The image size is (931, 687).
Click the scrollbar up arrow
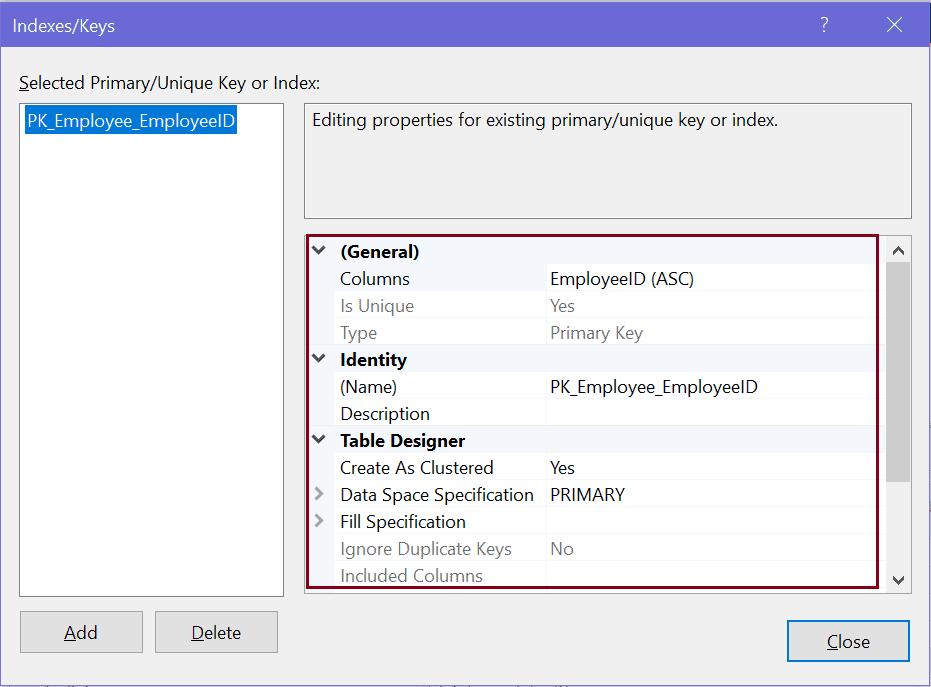899,249
